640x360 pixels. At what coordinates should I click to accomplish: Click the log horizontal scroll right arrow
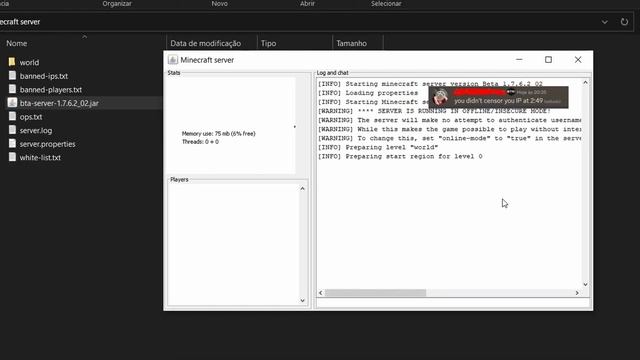[x=577, y=293]
